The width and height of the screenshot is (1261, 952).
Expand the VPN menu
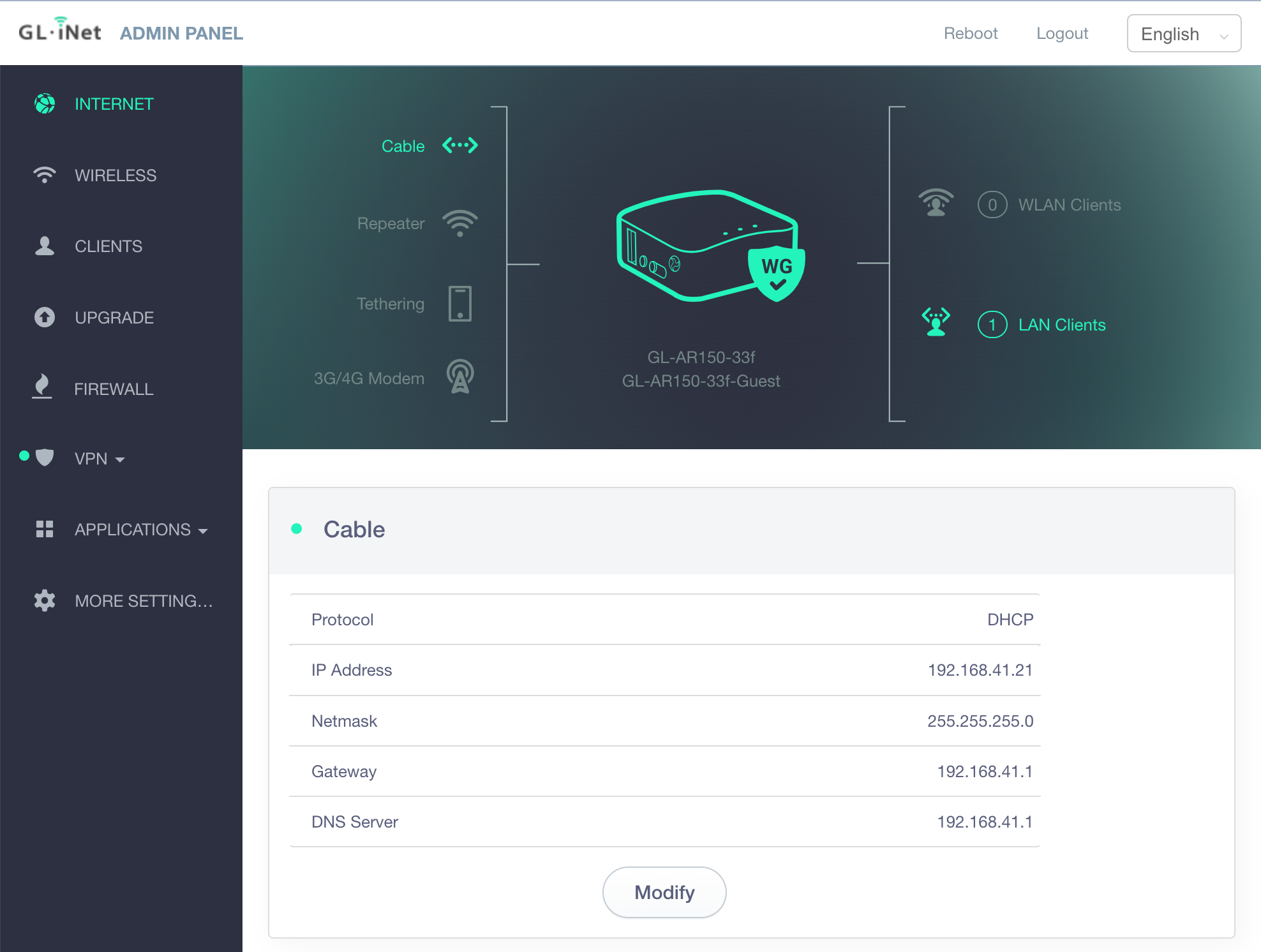[99, 459]
